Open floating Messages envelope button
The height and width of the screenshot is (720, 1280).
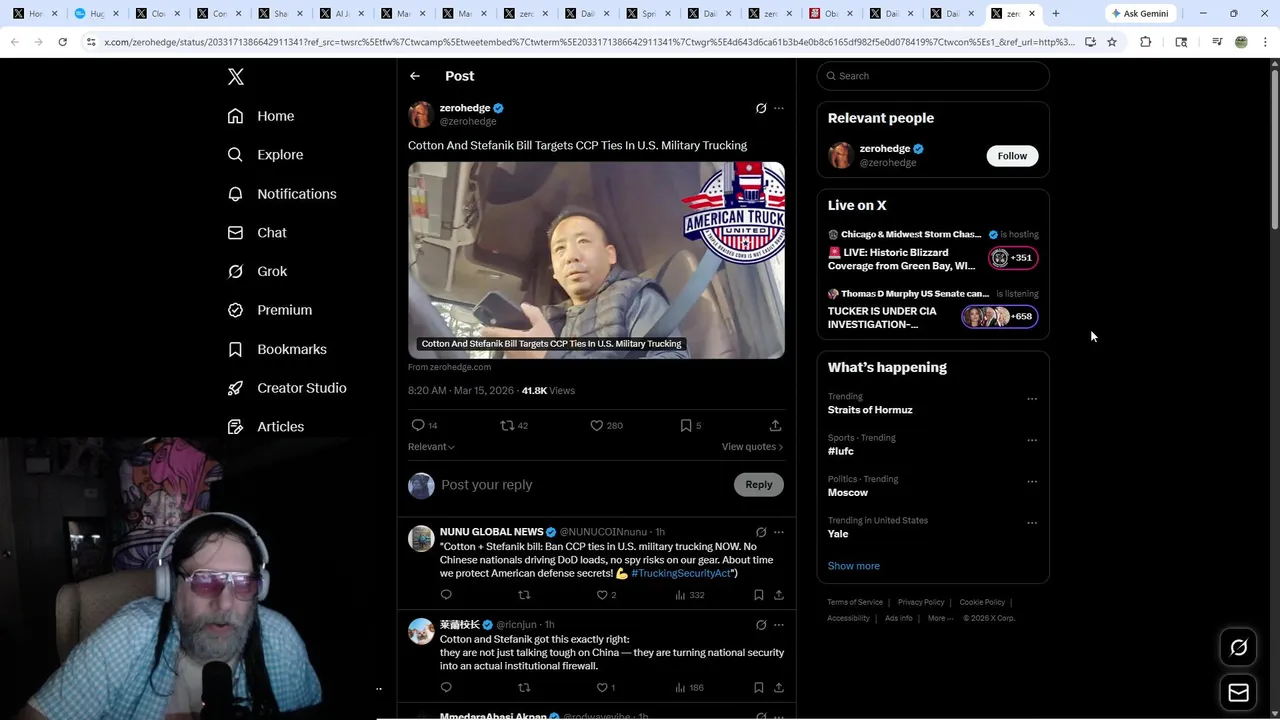coord(1238,693)
